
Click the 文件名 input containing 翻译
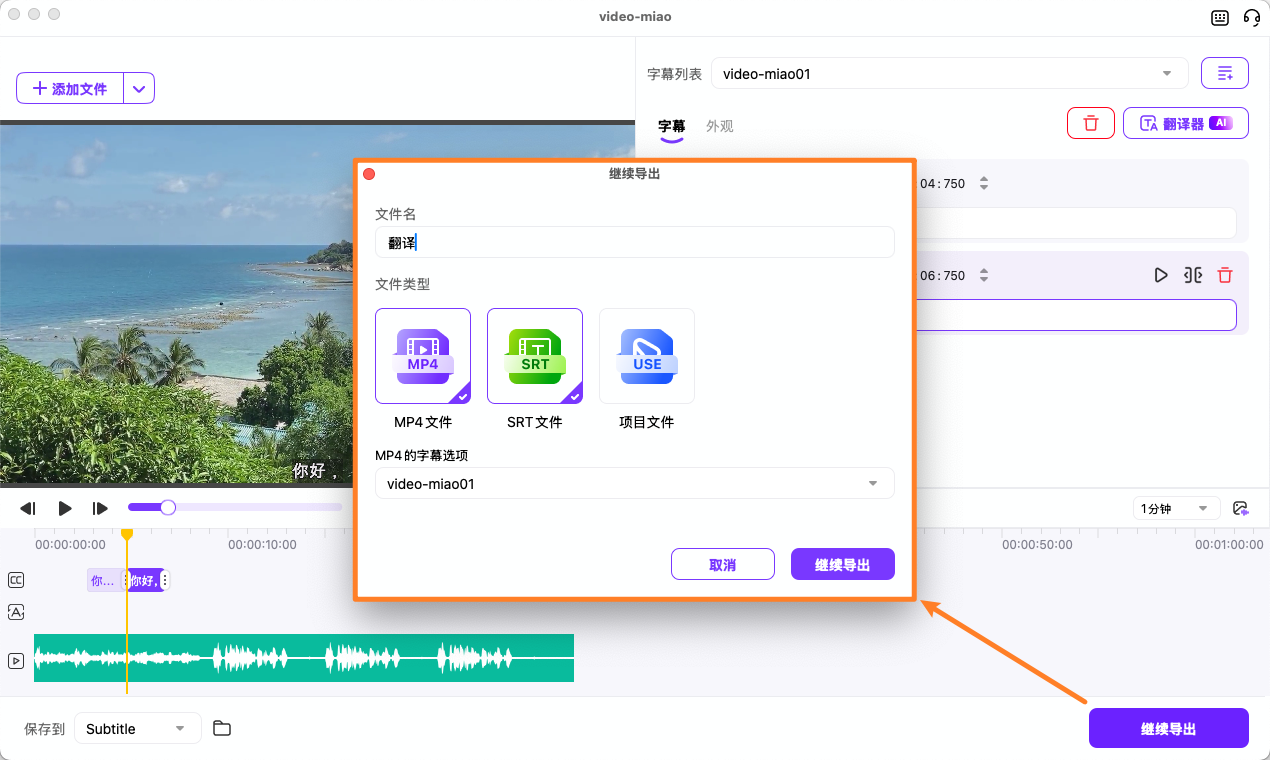click(x=634, y=242)
